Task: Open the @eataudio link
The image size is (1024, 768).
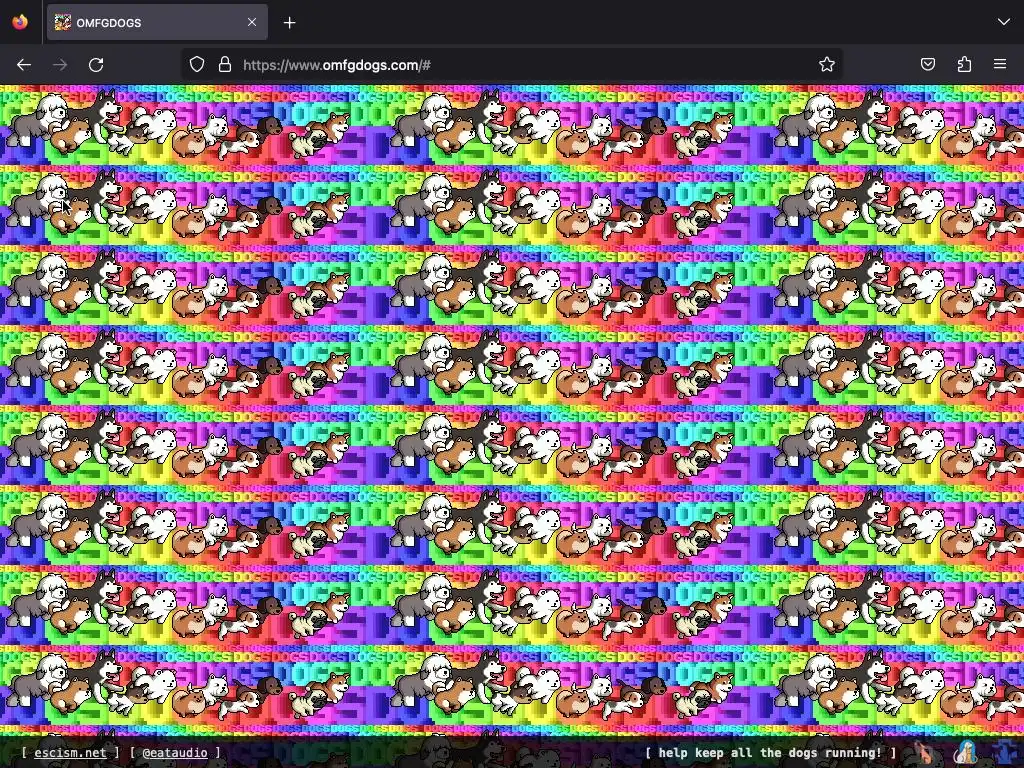Action: point(175,752)
